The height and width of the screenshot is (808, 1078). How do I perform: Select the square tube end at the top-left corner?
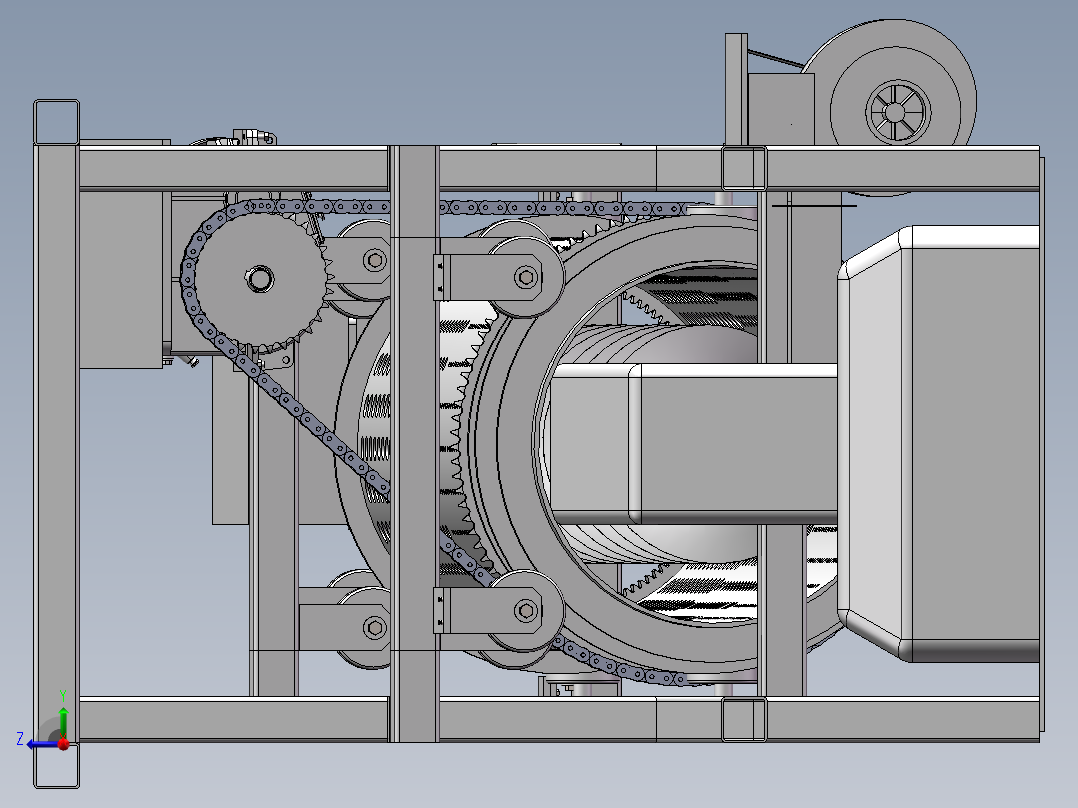tap(56, 122)
